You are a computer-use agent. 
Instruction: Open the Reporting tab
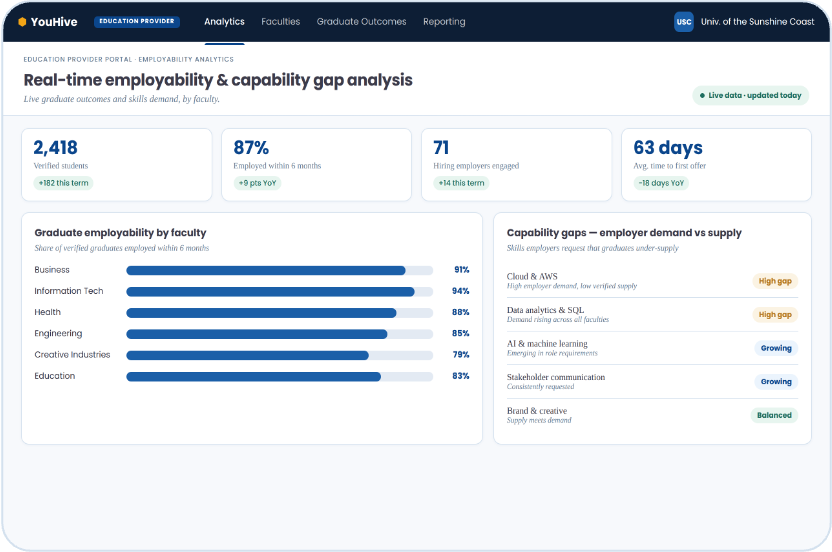tap(444, 22)
